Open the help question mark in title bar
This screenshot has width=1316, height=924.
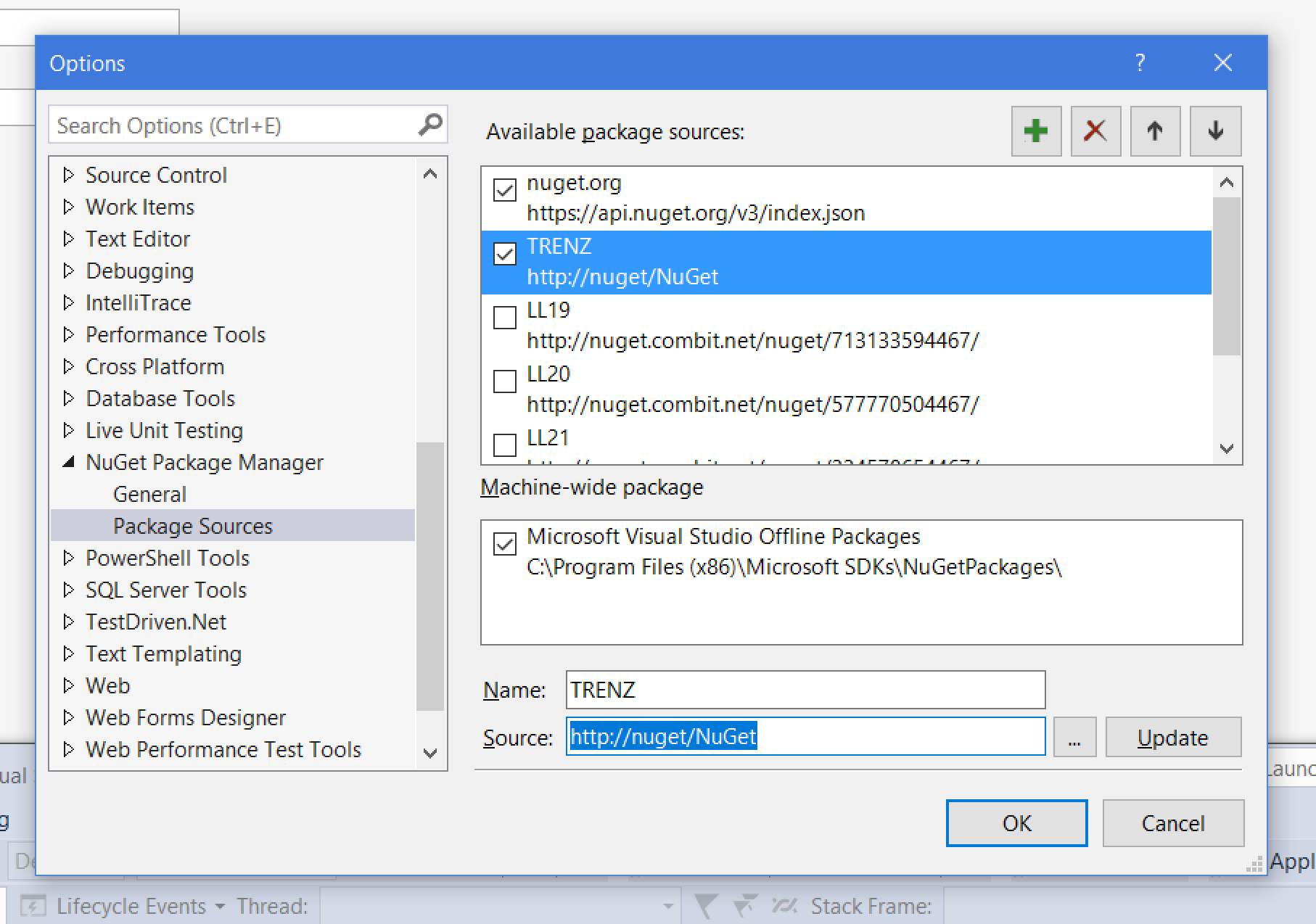[1140, 63]
